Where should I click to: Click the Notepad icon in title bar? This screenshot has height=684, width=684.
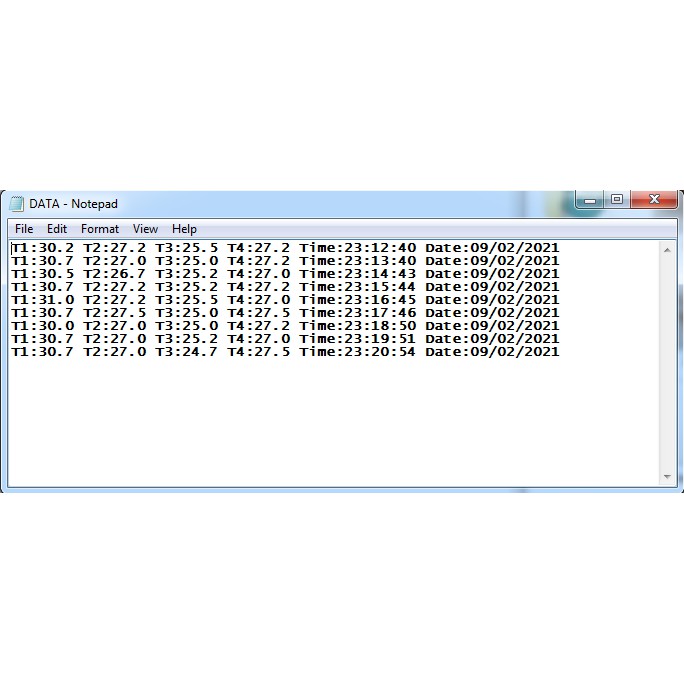pos(16,204)
